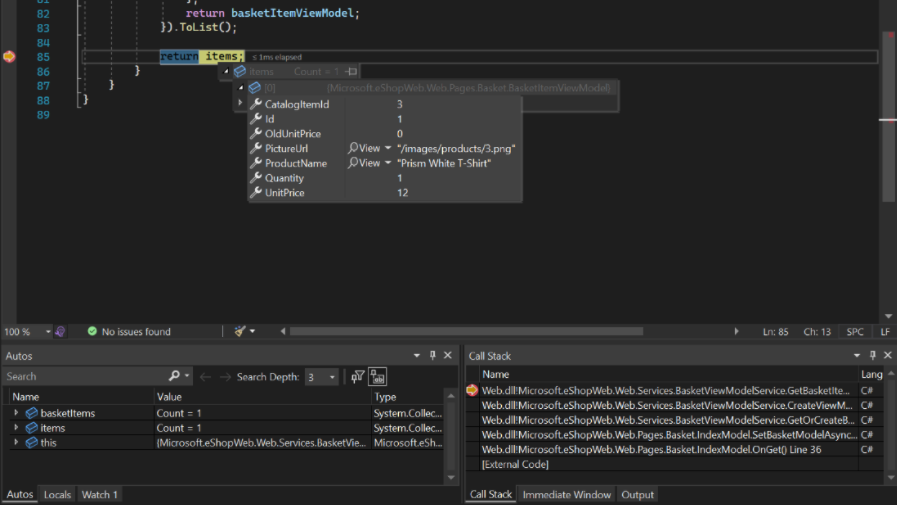The width and height of the screenshot is (897, 505).
Task: Click the brush code cleanup icon
Action: 240,332
